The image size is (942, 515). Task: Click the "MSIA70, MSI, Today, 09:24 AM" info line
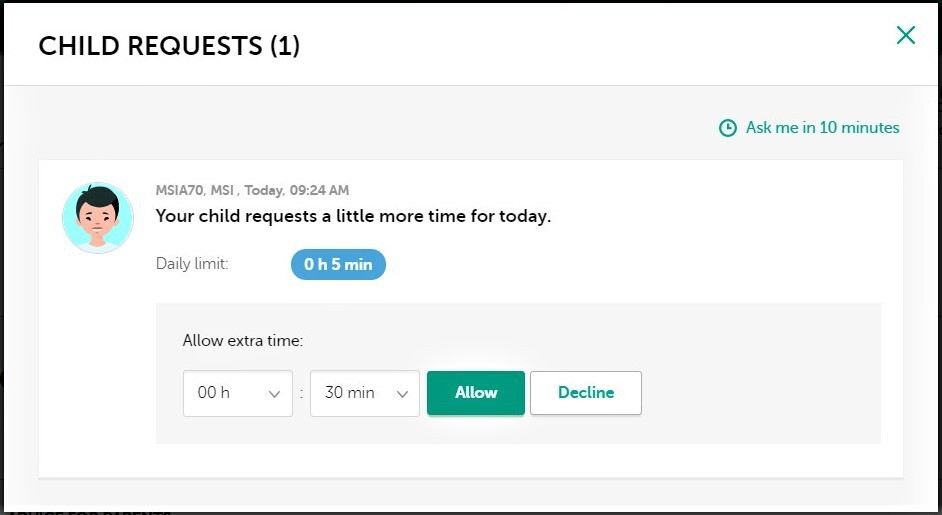(252, 190)
